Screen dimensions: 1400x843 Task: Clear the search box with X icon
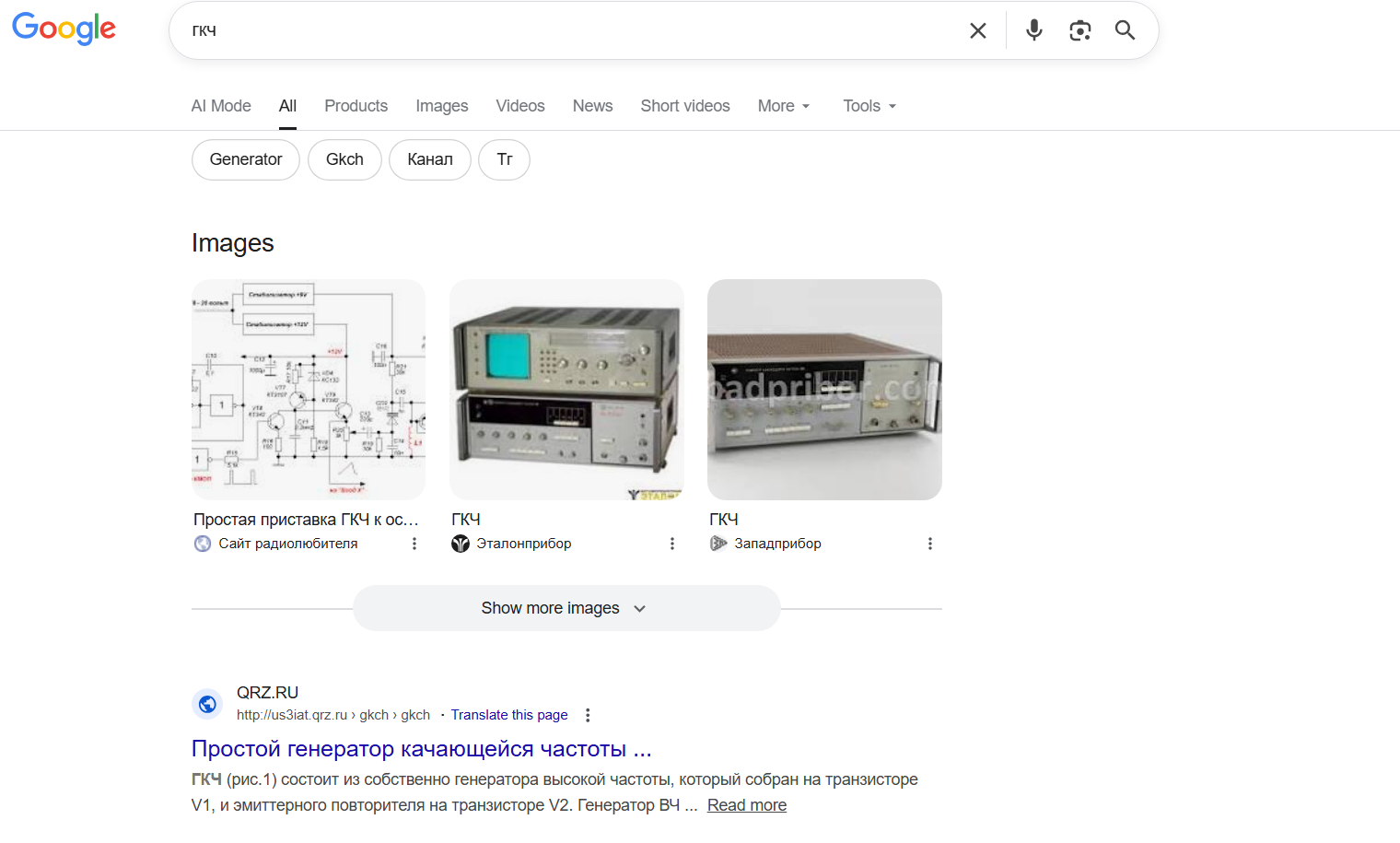pyautogui.click(x=977, y=30)
